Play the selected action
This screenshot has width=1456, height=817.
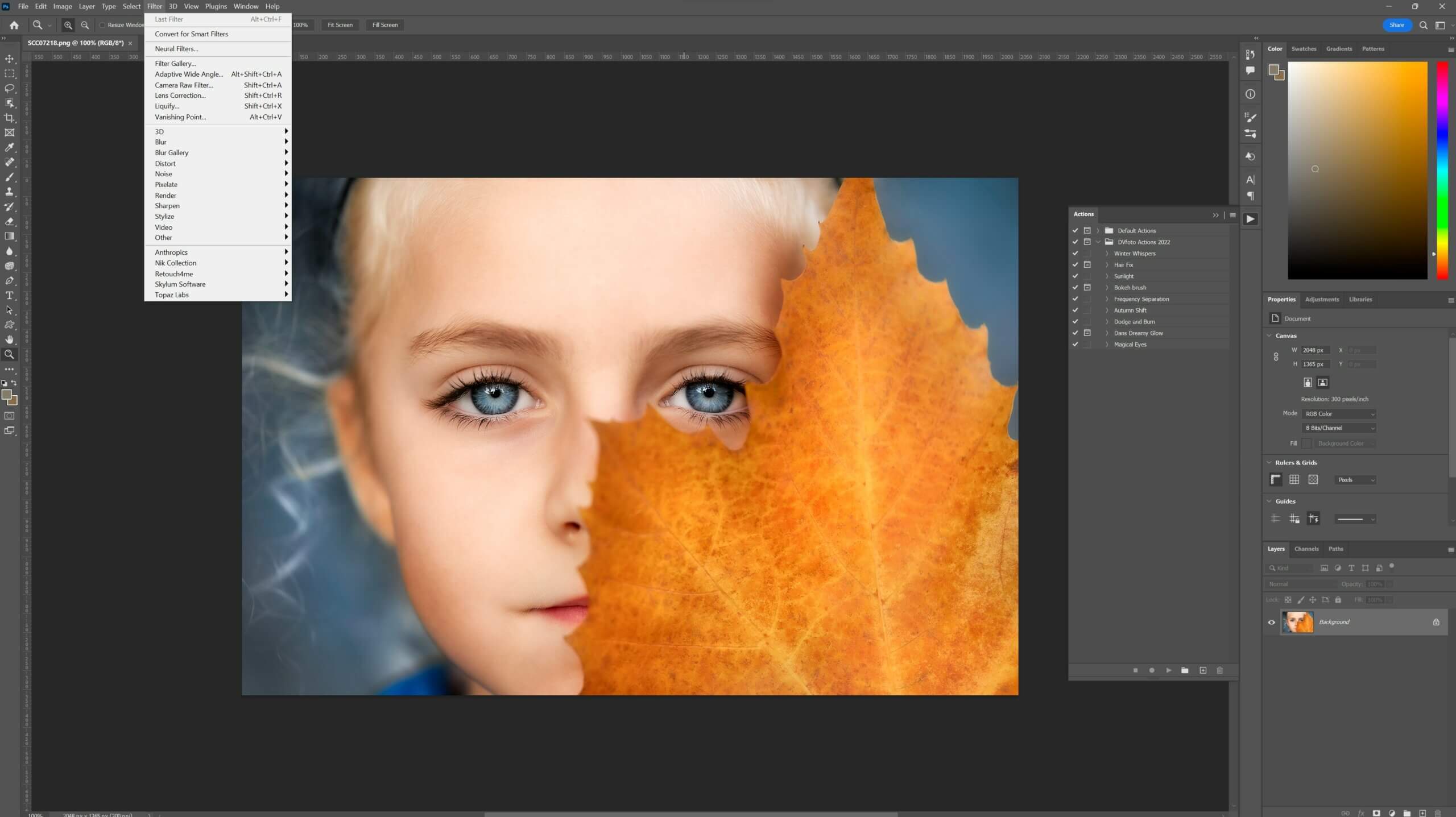pos(1168,670)
